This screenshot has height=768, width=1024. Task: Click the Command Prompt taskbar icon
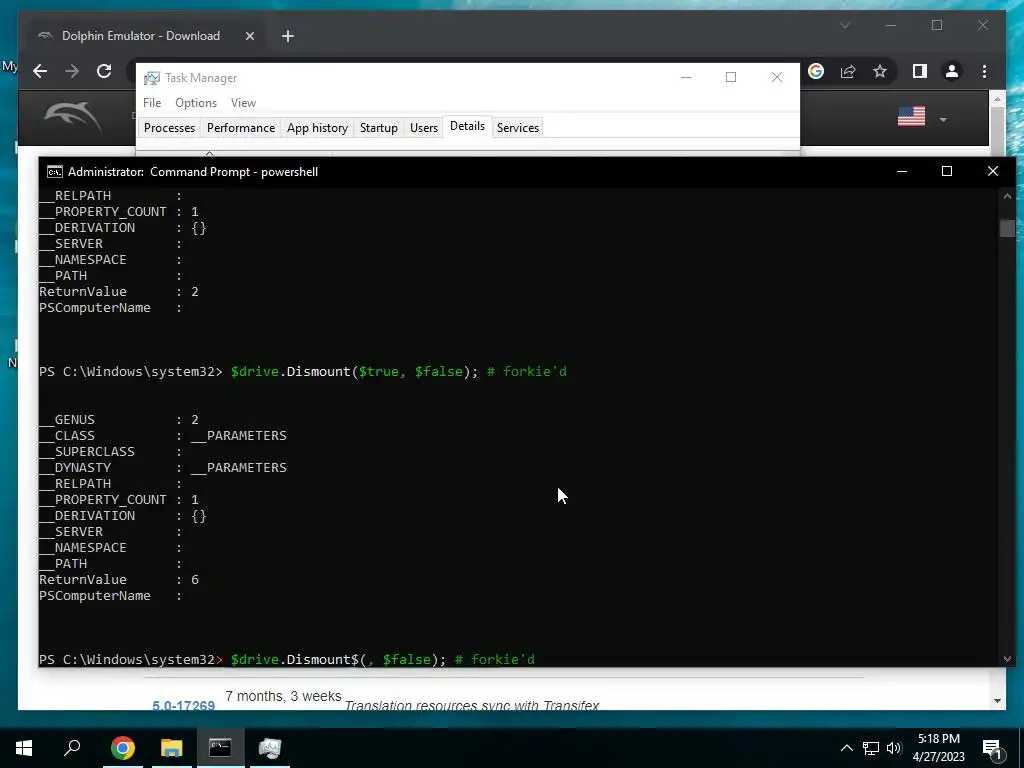point(220,748)
